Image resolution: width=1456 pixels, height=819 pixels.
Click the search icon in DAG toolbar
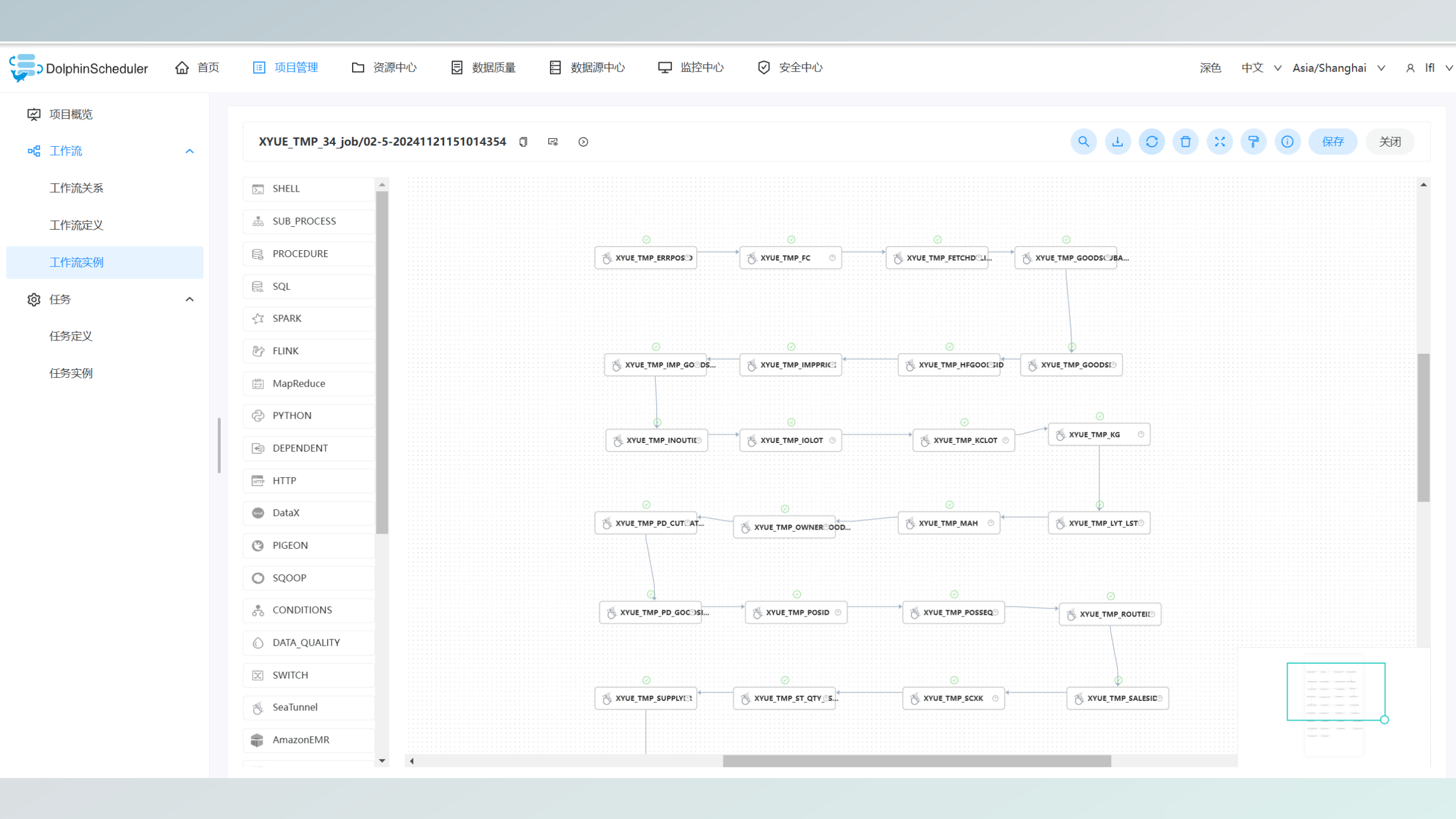point(1083,142)
